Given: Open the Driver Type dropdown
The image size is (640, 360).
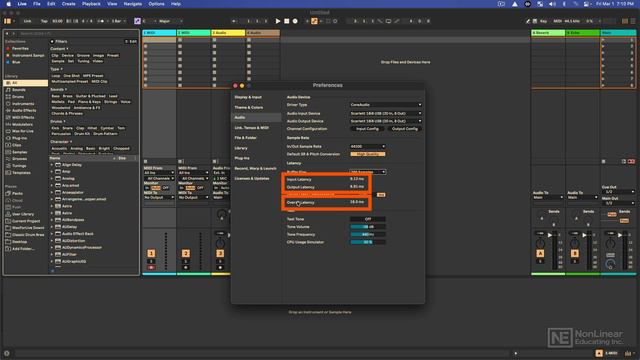Looking at the screenshot, I should pyautogui.click(x=386, y=105).
